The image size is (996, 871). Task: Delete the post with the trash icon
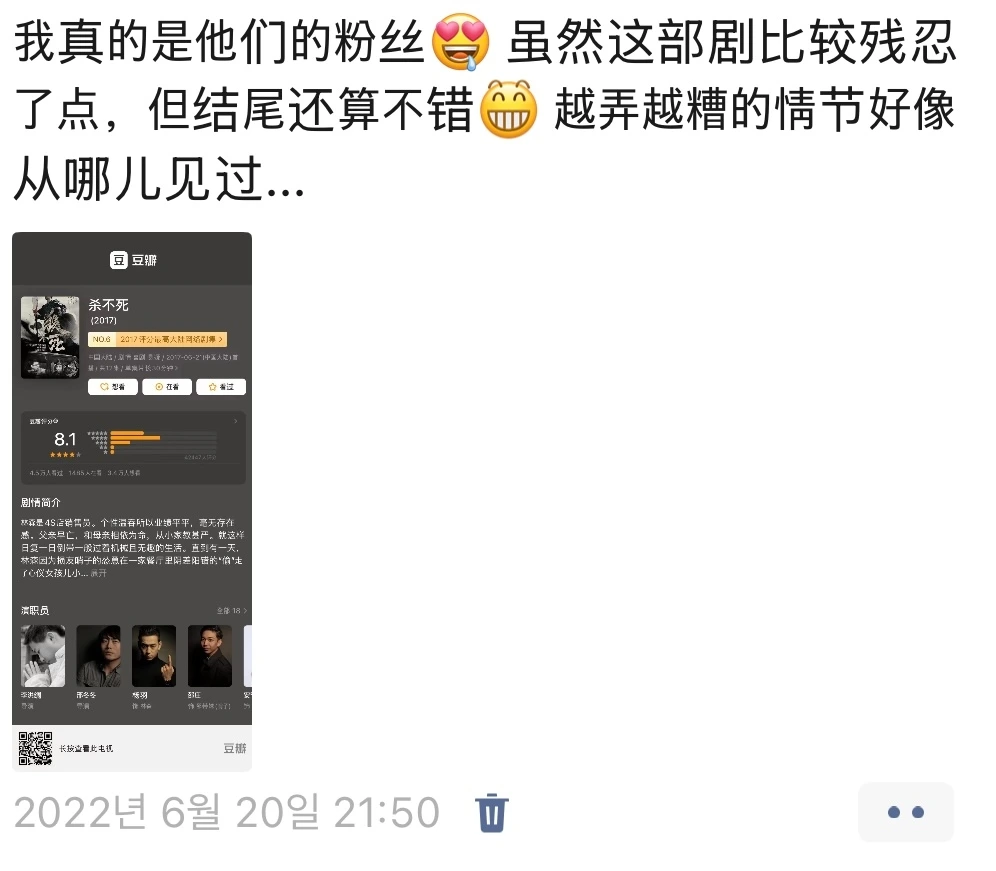[492, 813]
